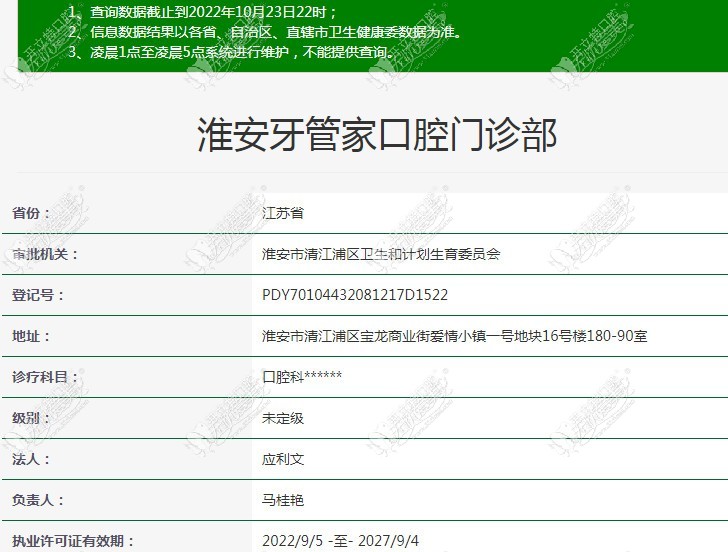Click the responsible person name 马桂艳
Viewport: 728px width, 552px height.
[283, 500]
